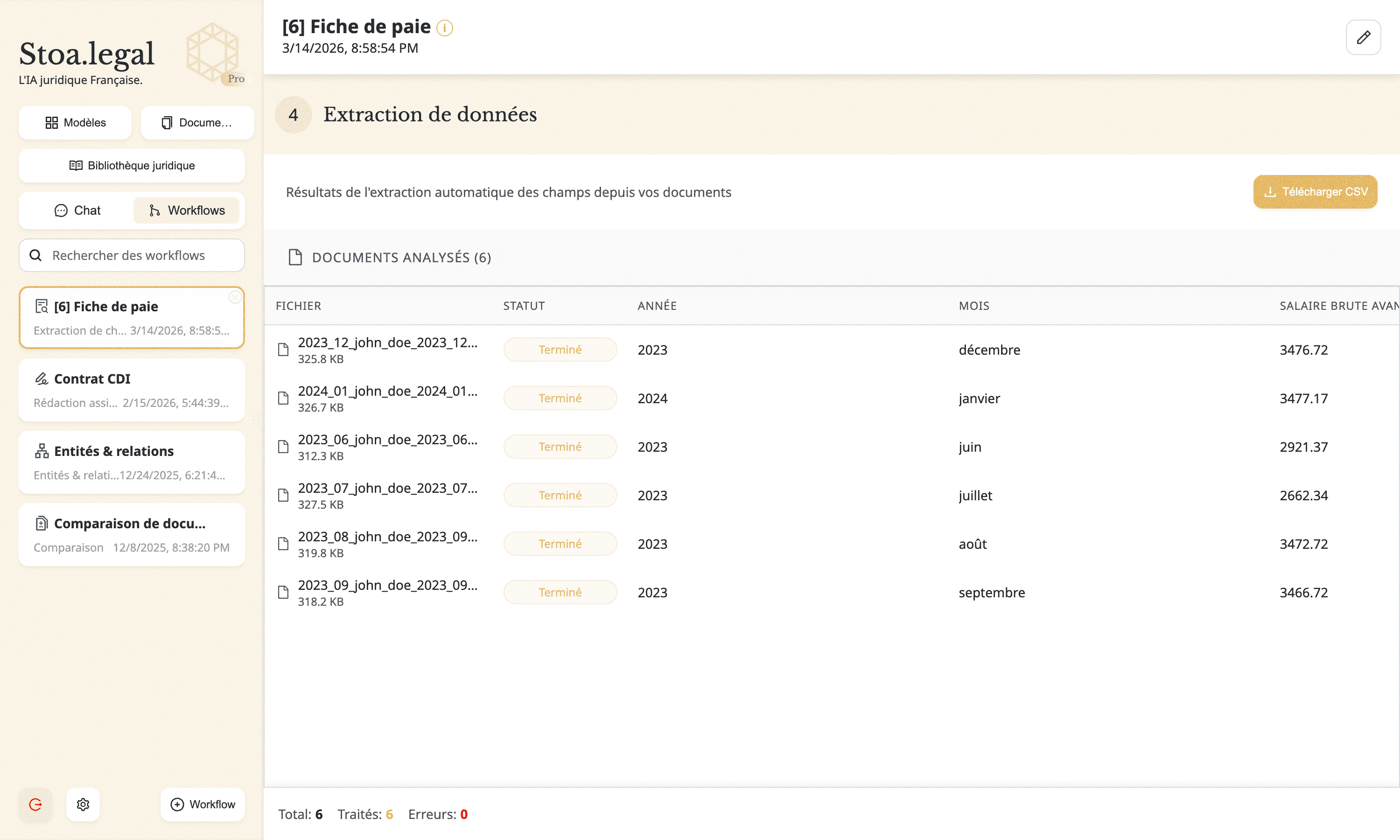Viewport: 1400px width, 840px height.
Task: Open settings with the gear icon
Action: coord(83,805)
